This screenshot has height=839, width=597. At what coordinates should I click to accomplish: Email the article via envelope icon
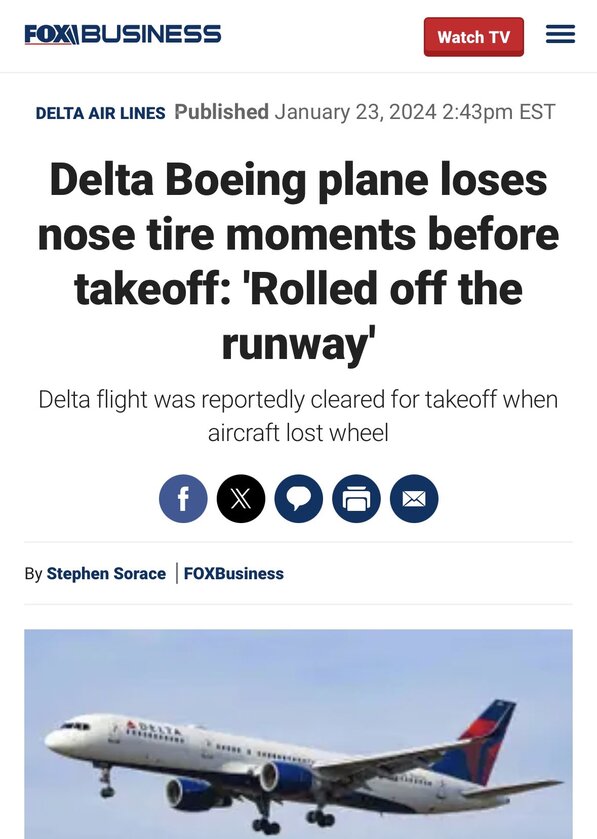414,499
